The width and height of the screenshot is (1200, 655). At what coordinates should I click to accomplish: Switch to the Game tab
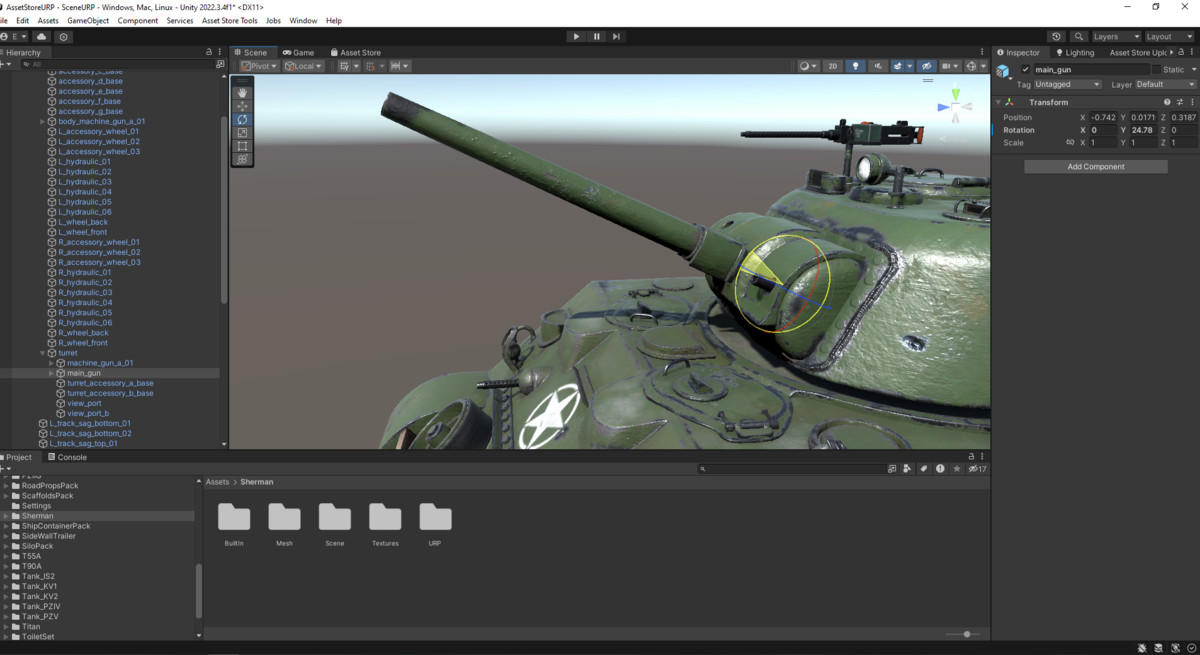(x=298, y=52)
